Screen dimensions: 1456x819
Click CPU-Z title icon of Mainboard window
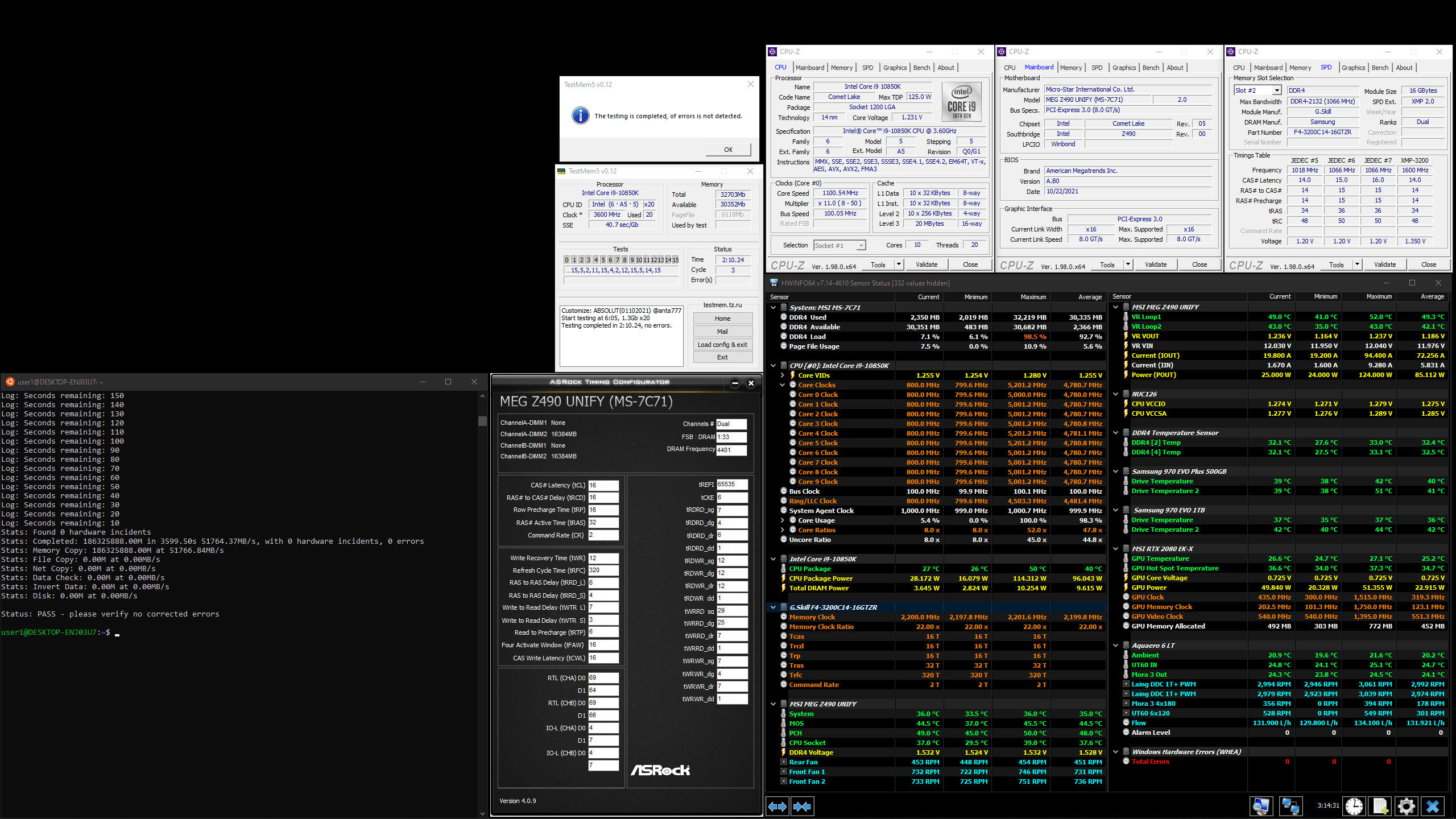pyautogui.click(x=1002, y=51)
